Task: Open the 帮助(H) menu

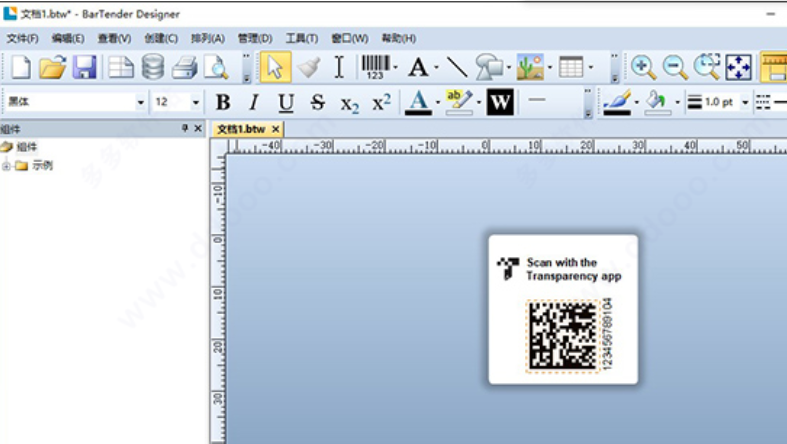Action: 398,38
